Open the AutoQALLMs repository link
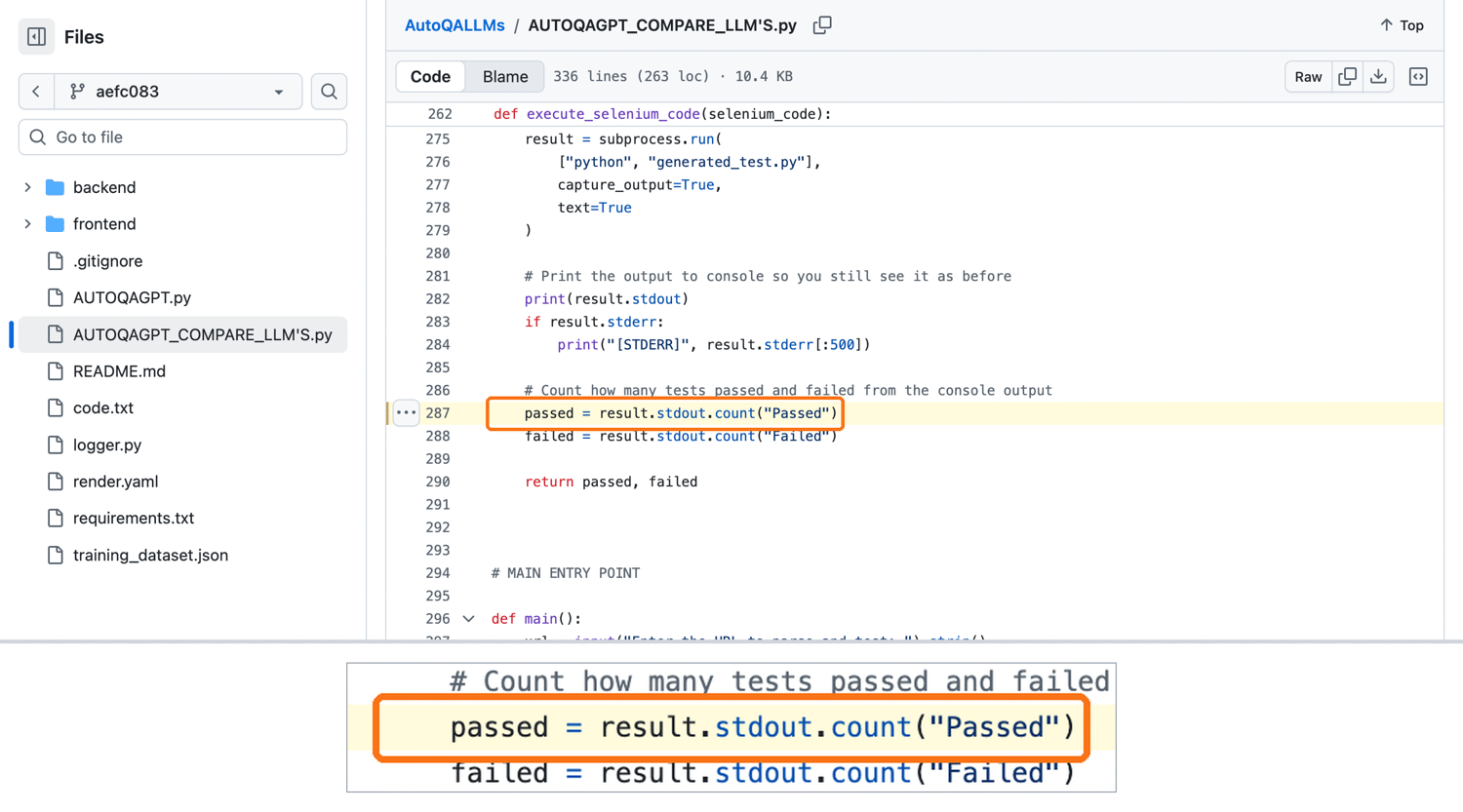Viewport: 1463px width, 812px height. [x=455, y=25]
